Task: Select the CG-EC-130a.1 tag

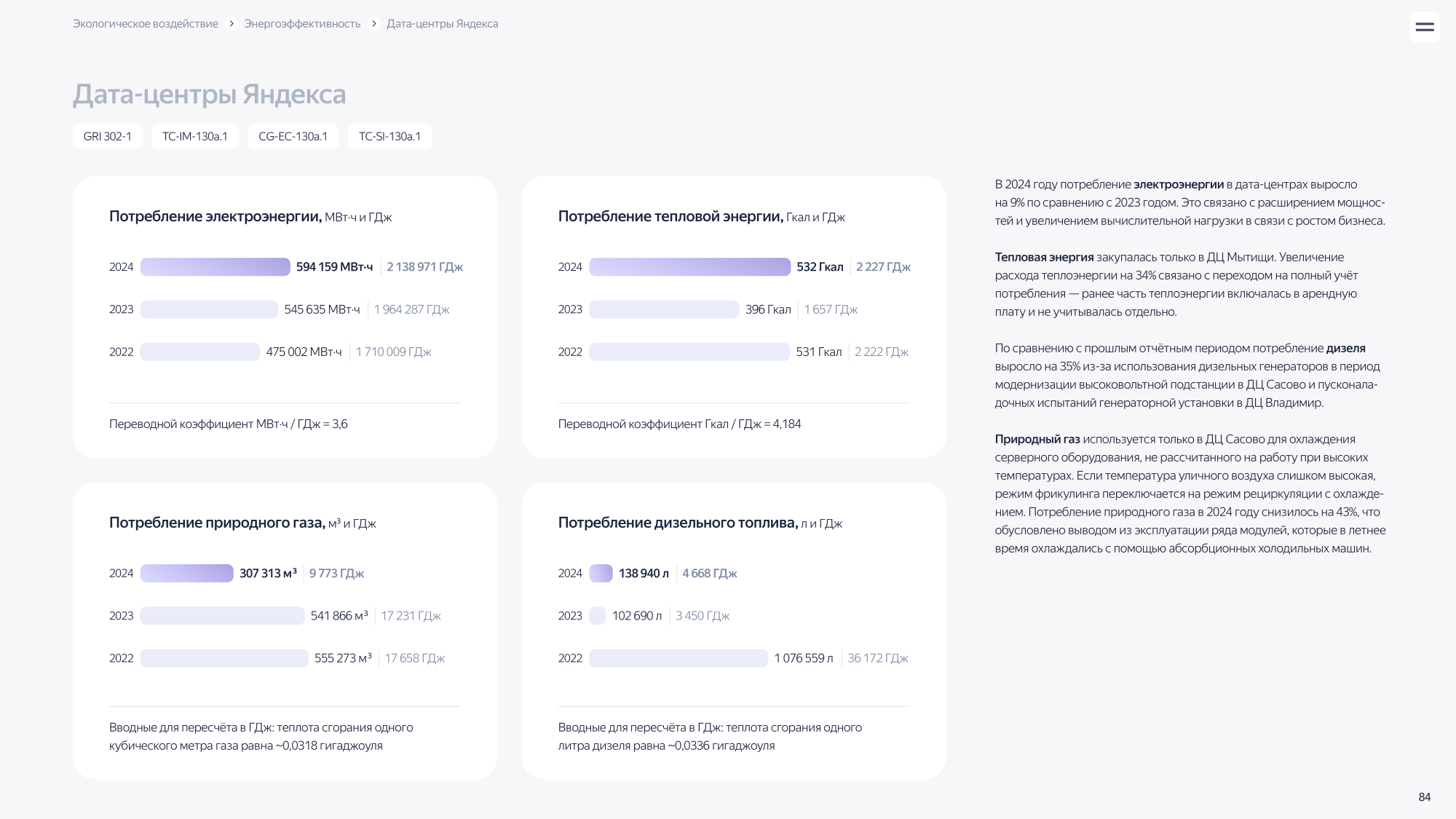Action: 293,136
